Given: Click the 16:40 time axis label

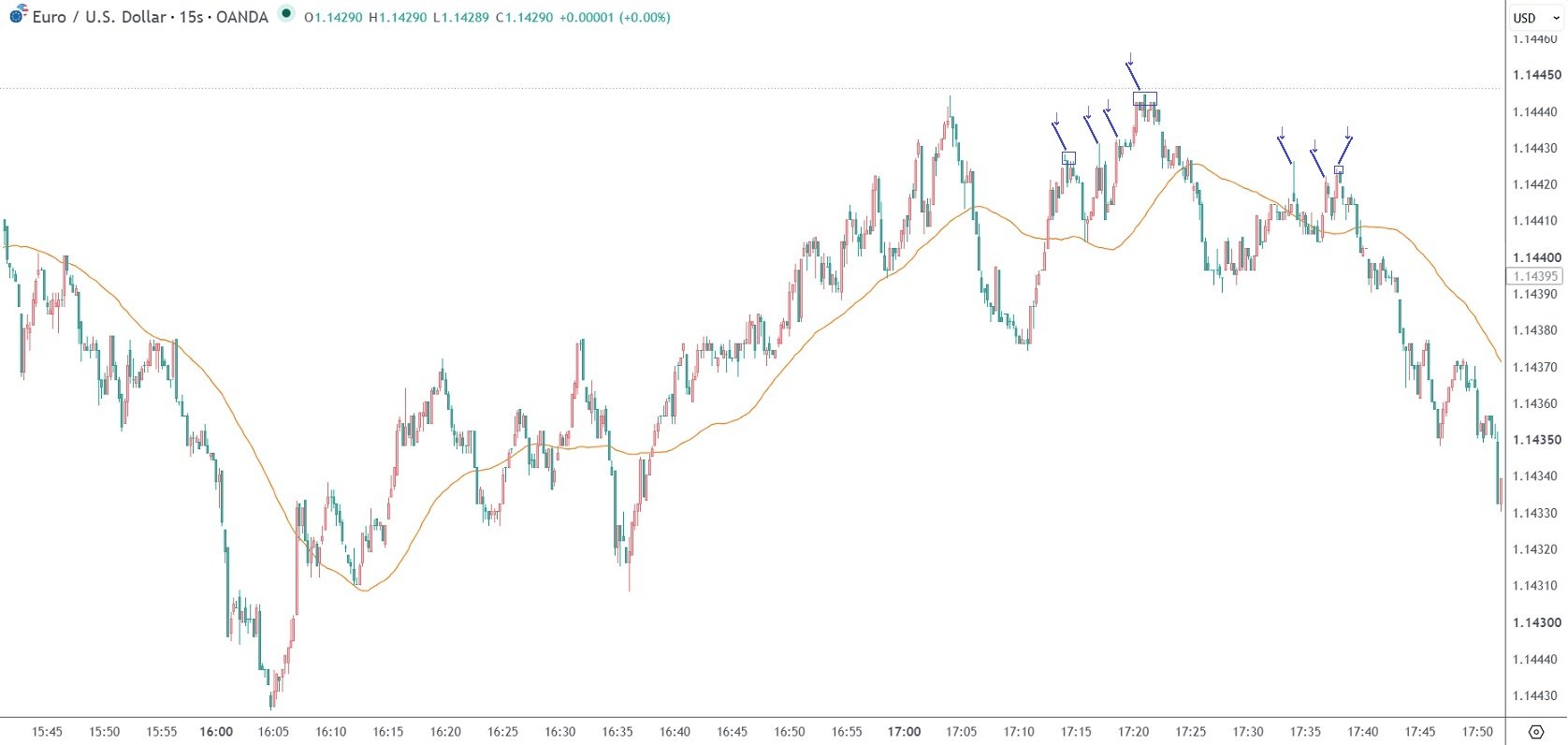Looking at the screenshot, I should click(x=675, y=732).
